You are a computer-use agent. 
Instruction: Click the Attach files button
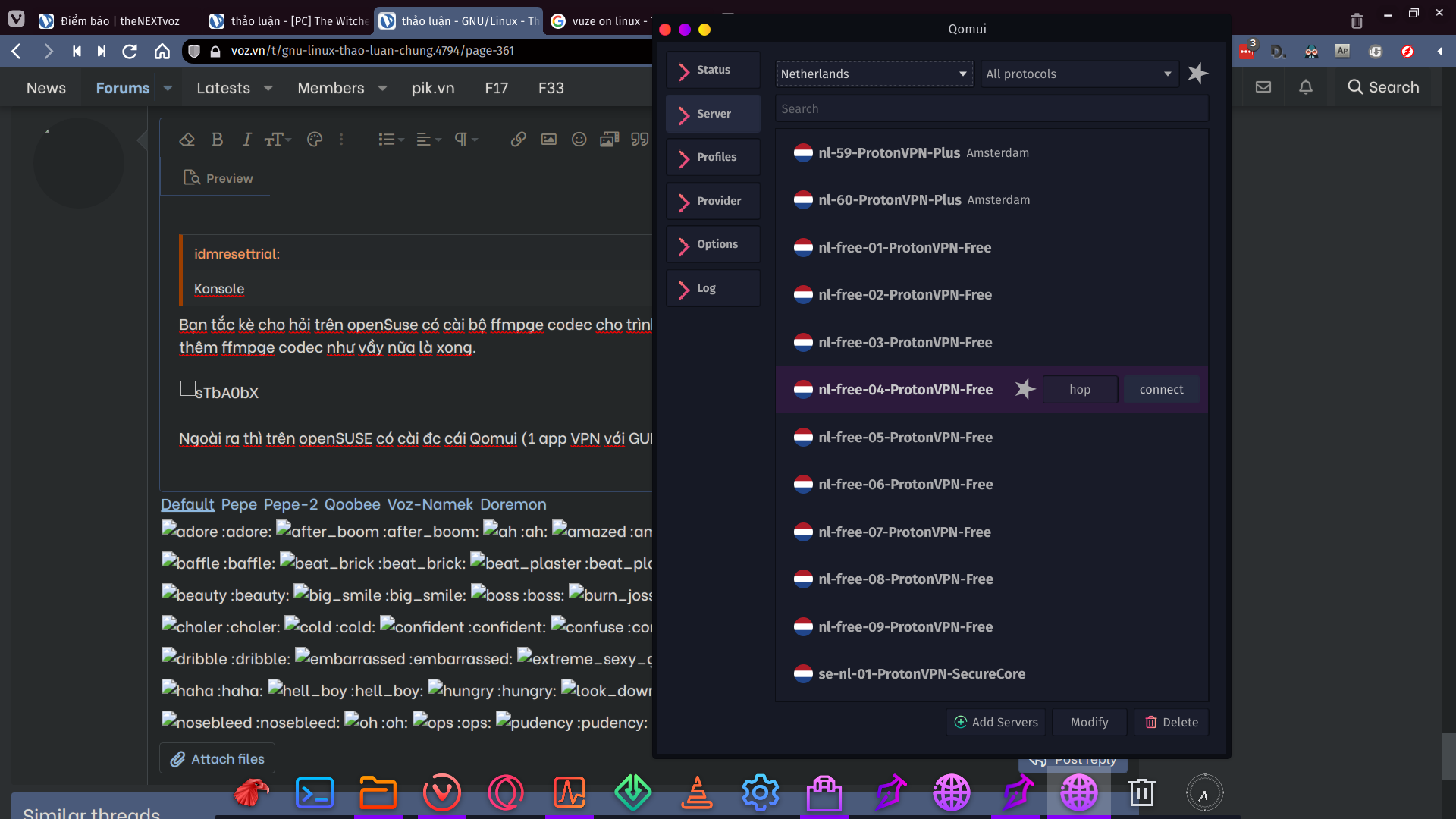(218, 759)
